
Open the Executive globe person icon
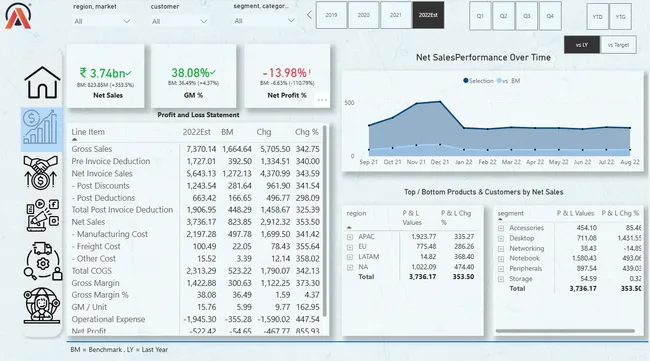pyautogui.click(x=42, y=305)
